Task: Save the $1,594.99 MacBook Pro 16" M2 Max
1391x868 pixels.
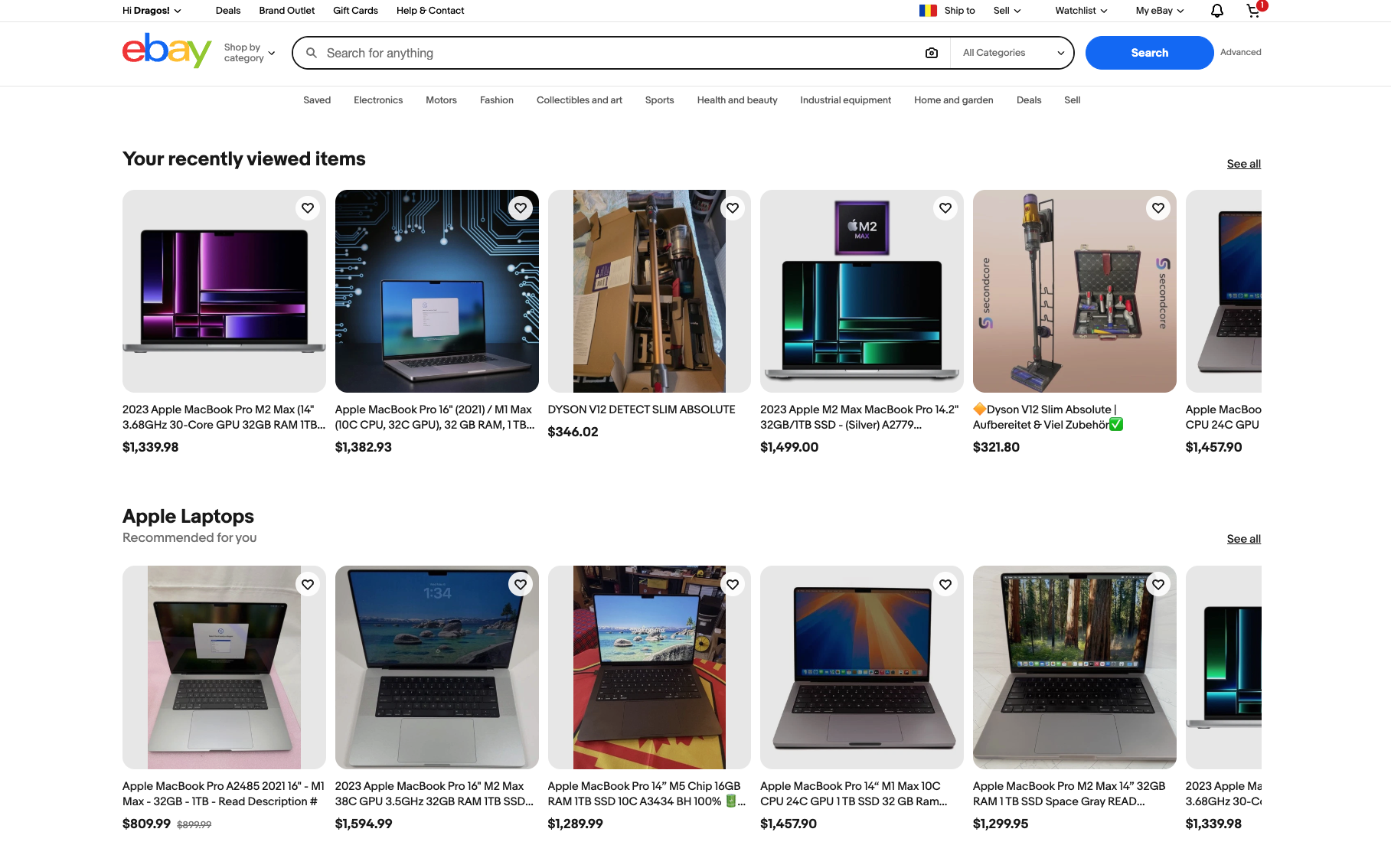Action: click(521, 585)
